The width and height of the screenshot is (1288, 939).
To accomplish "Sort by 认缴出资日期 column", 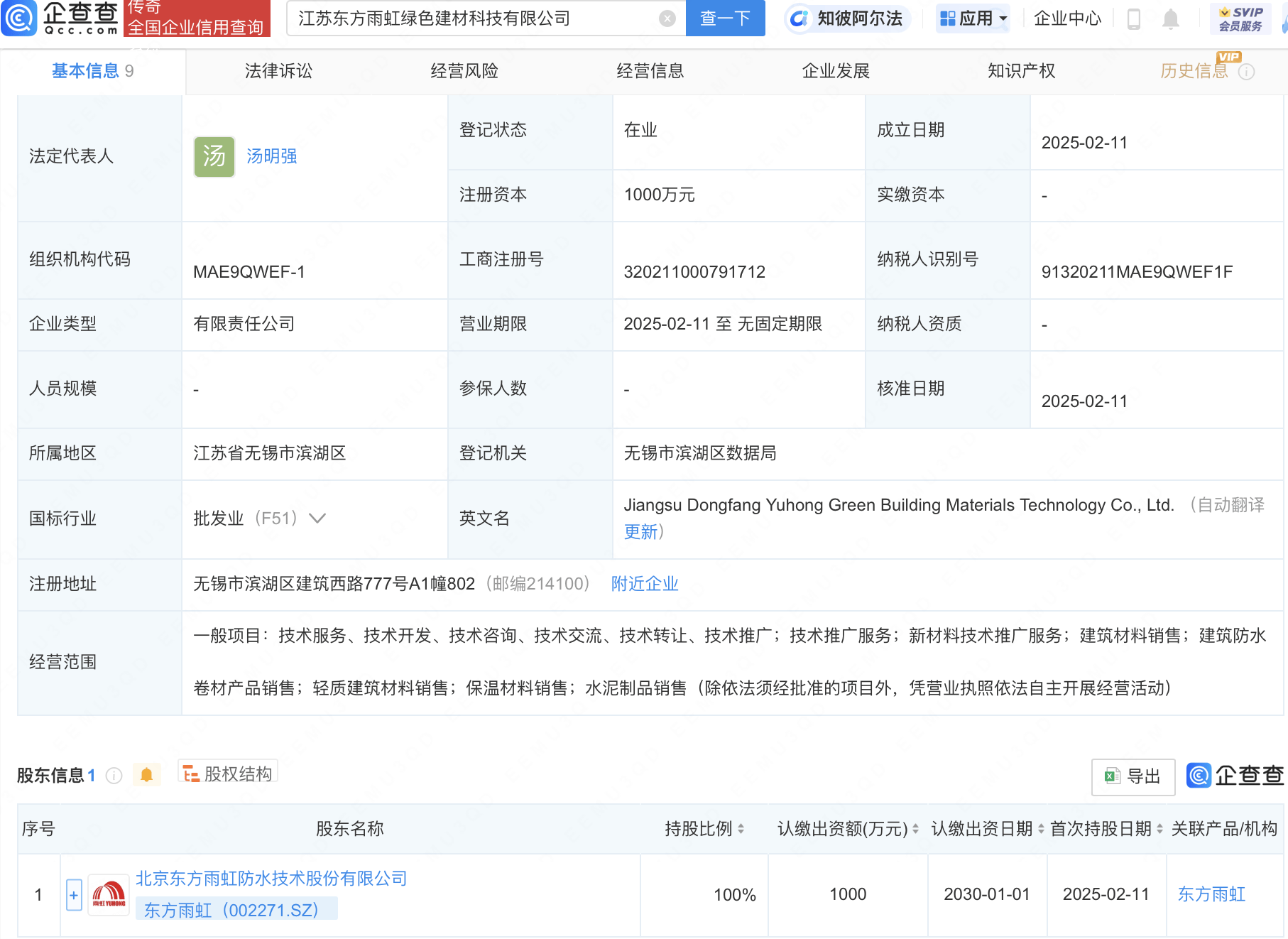I will tap(1041, 829).
